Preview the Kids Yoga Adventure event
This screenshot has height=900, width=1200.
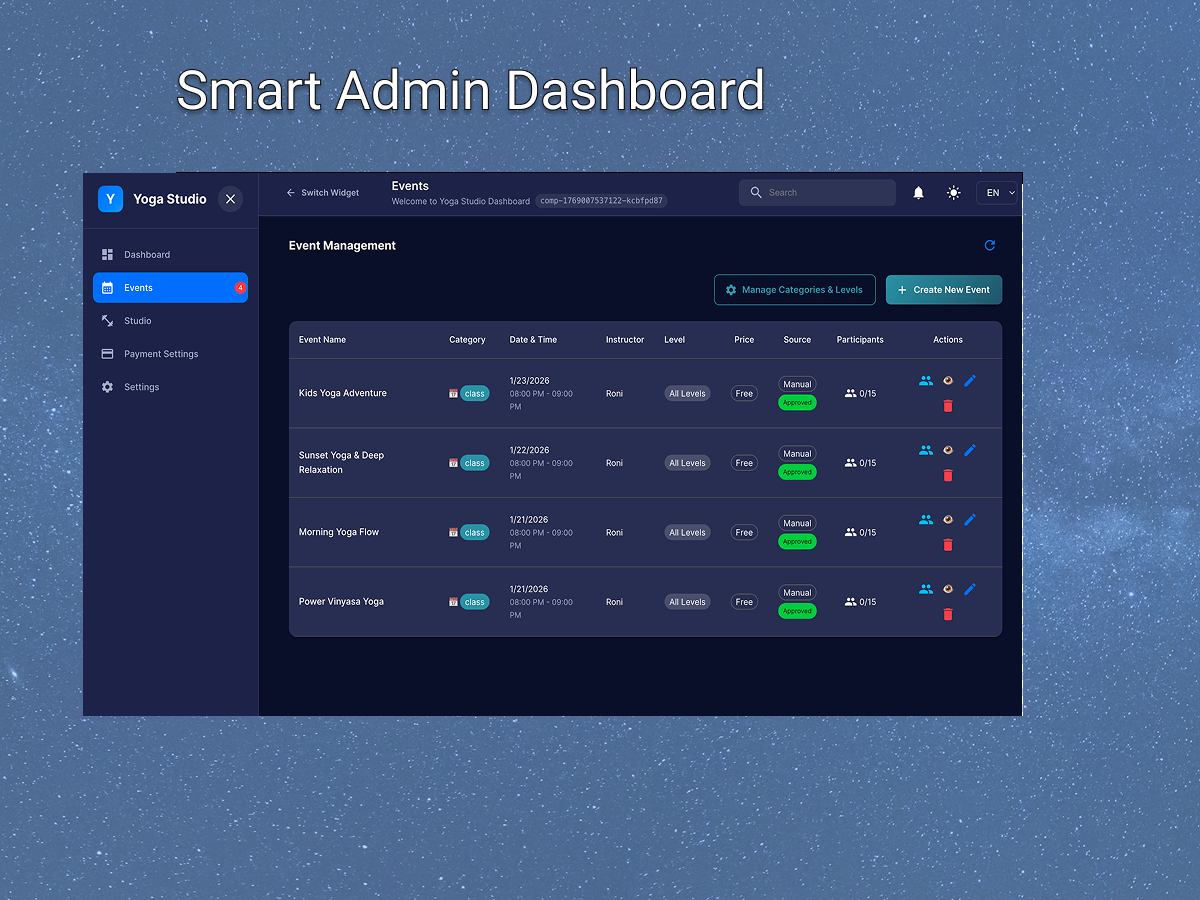point(948,381)
